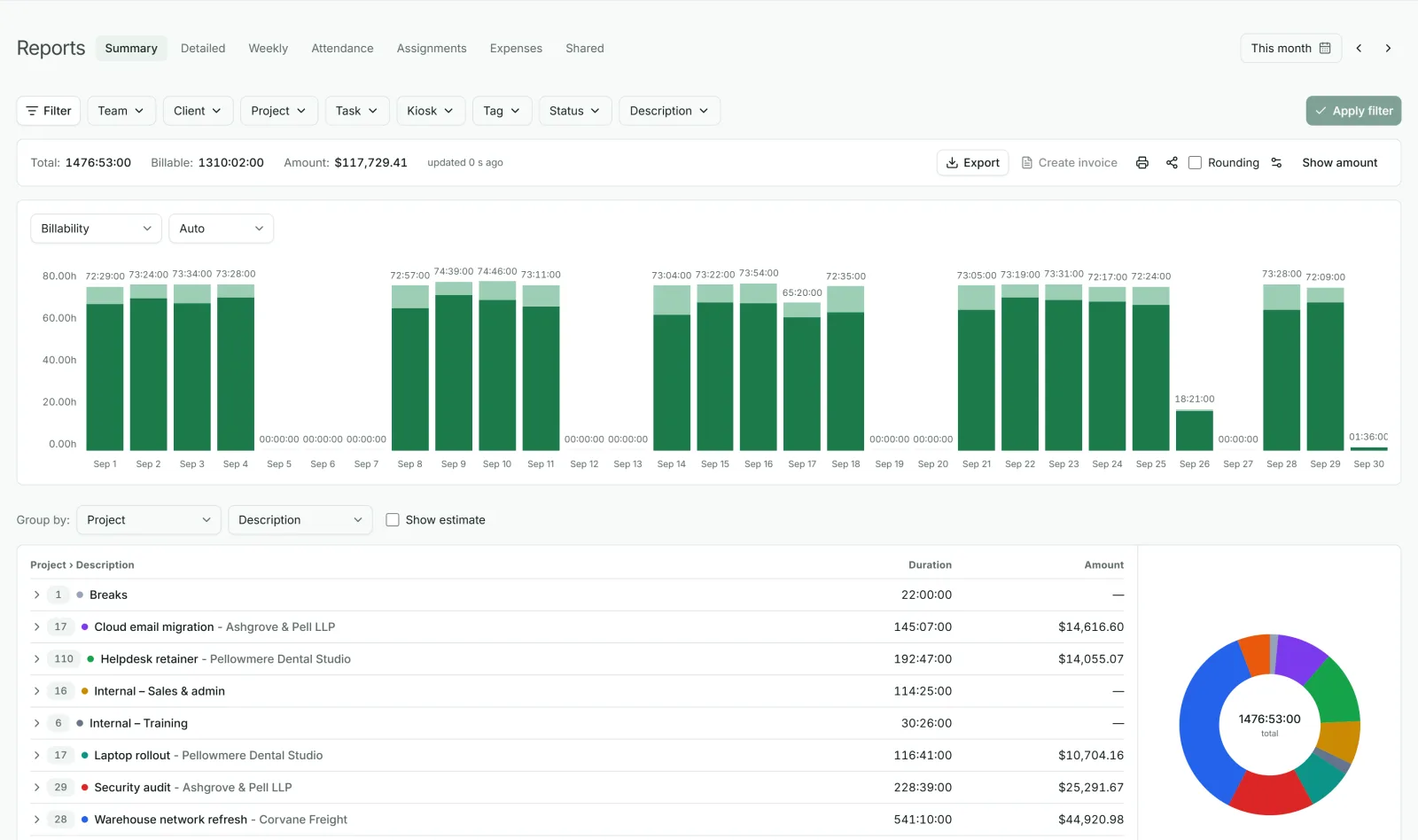Open the Billability chart dropdown
Screen dimensions: 1418x840
click(96, 229)
